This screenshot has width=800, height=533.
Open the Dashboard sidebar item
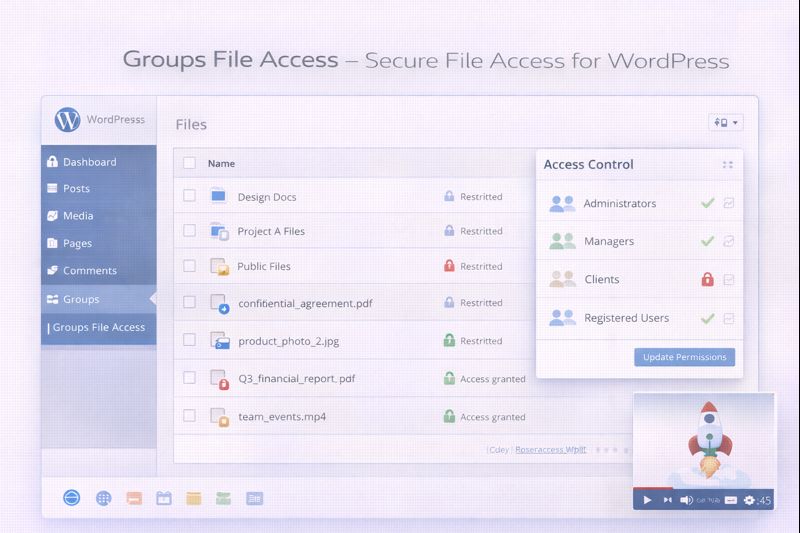click(98, 162)
